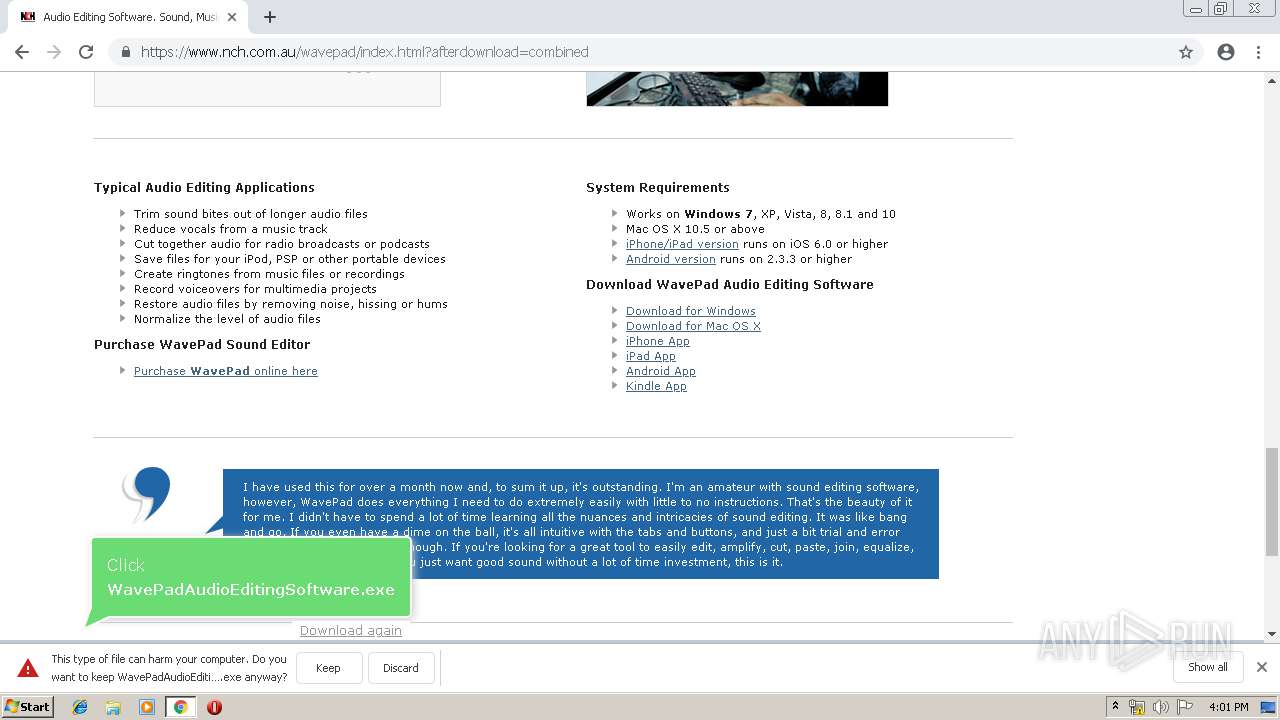Viewport: 1280px width, 720px height.
Task: Click the studio photo thumbnail
Action: pos(737,89)
